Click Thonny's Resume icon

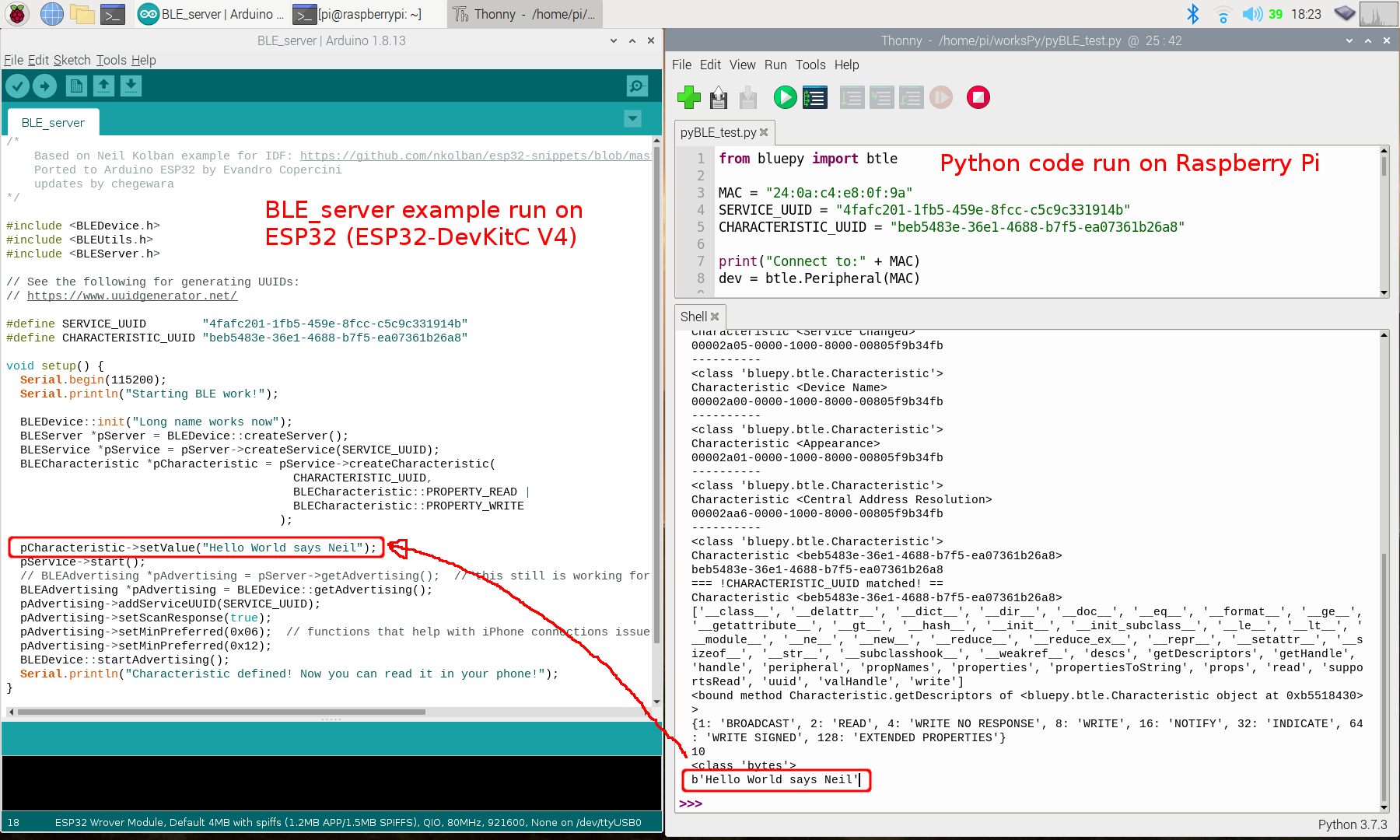coord(941,97)
